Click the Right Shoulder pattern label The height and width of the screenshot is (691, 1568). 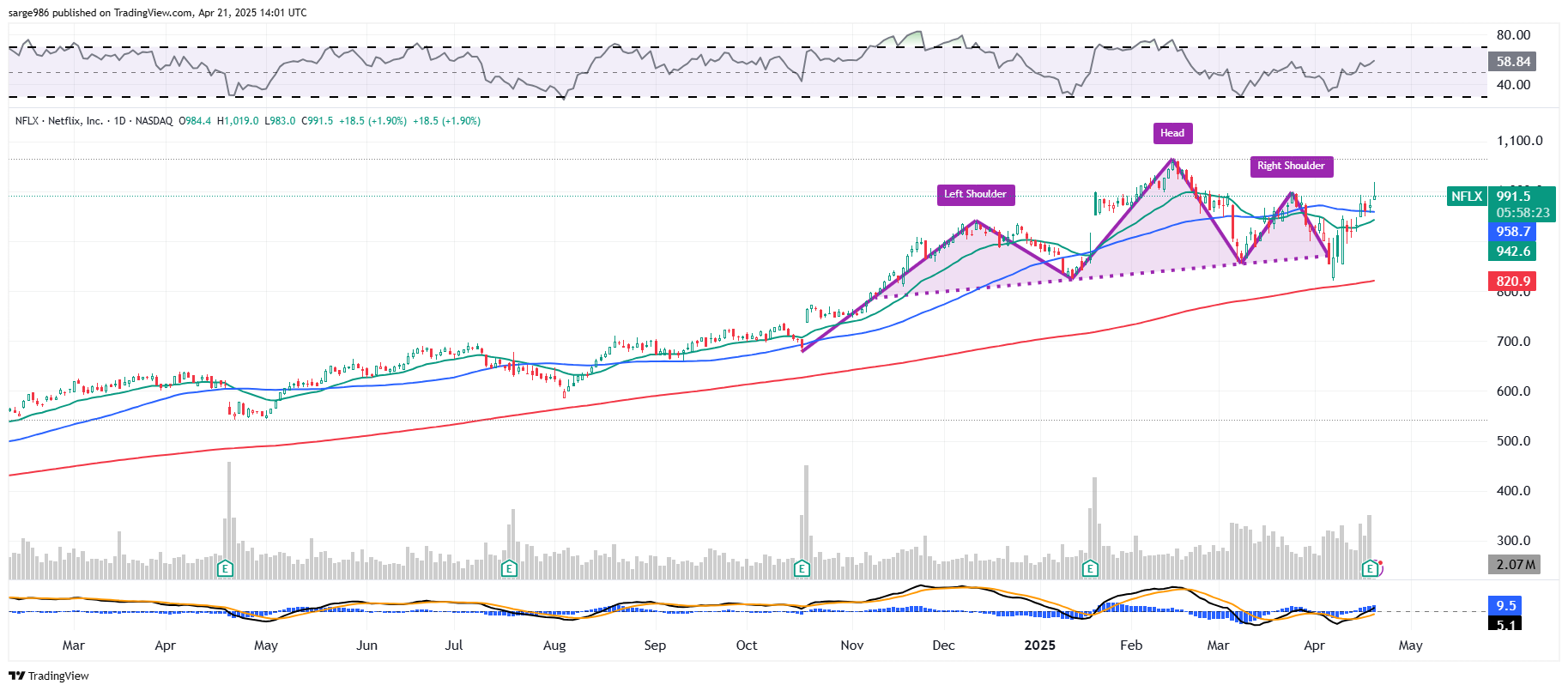(x=1291, y=167)
